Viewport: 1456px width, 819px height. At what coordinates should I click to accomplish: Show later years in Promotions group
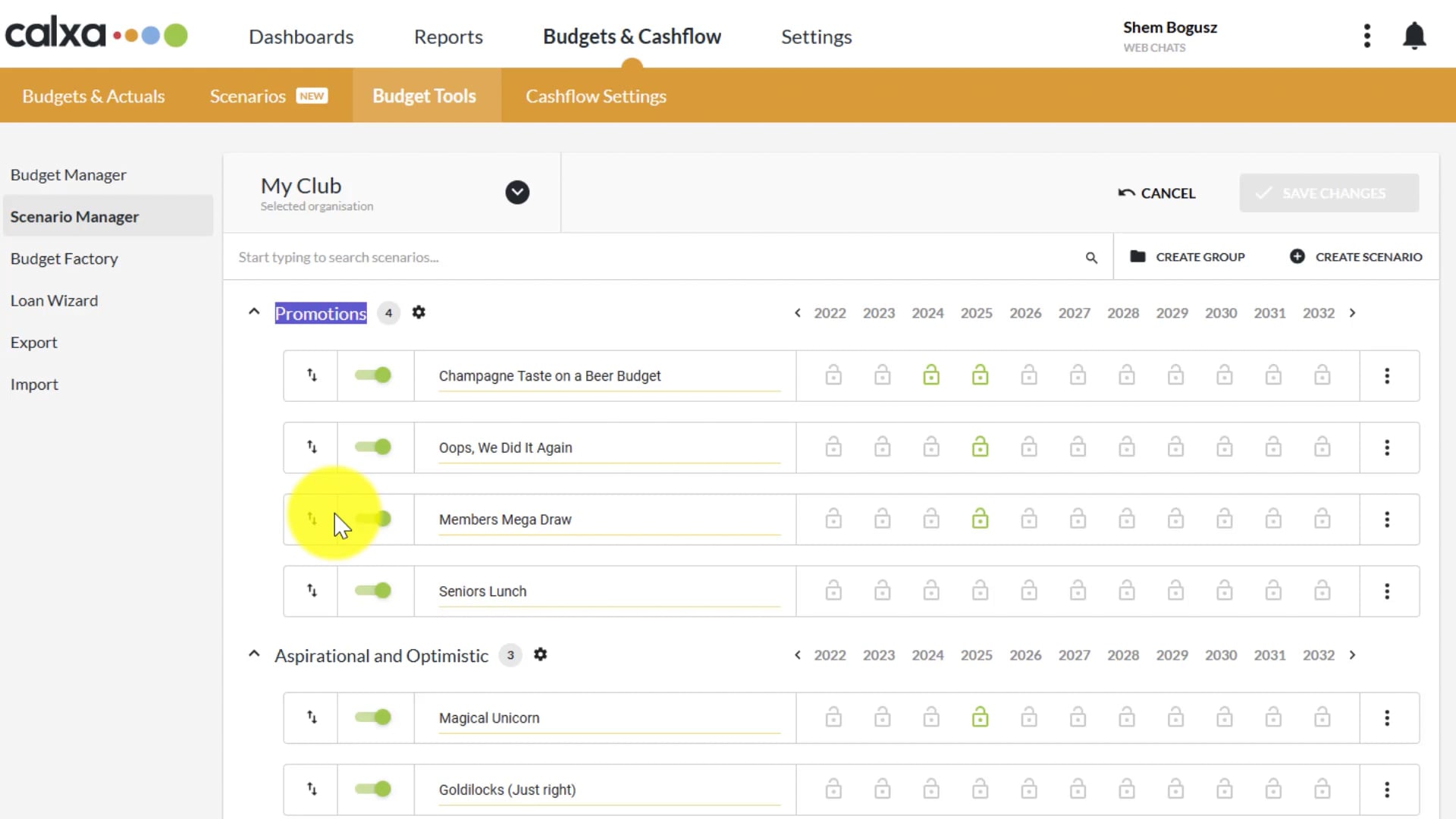[1352, 313]
